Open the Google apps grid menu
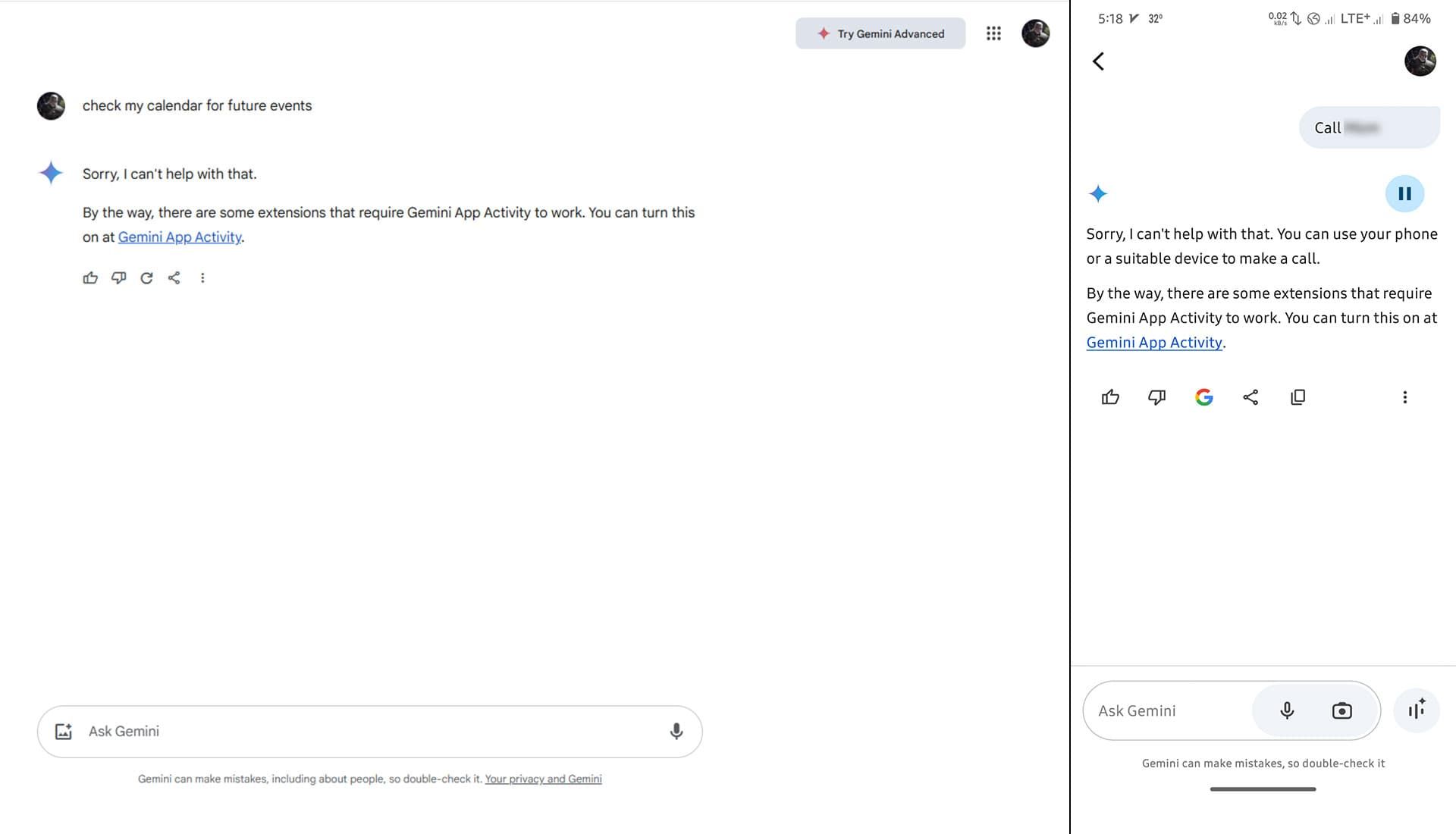The height and width of the screenshot is (834, 1456). click(993, 33)
